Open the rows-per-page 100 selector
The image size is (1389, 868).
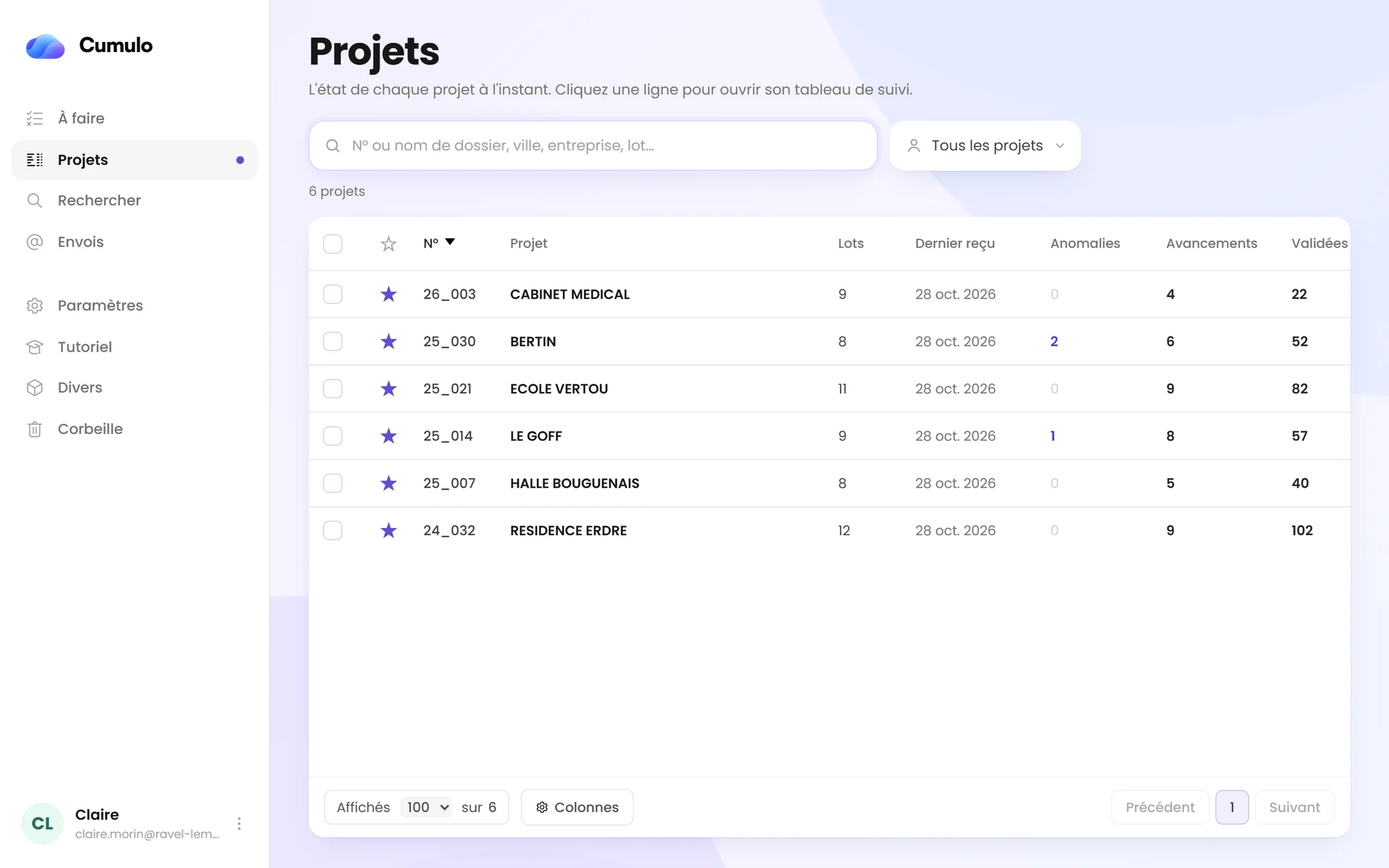[x=427, y=807]
